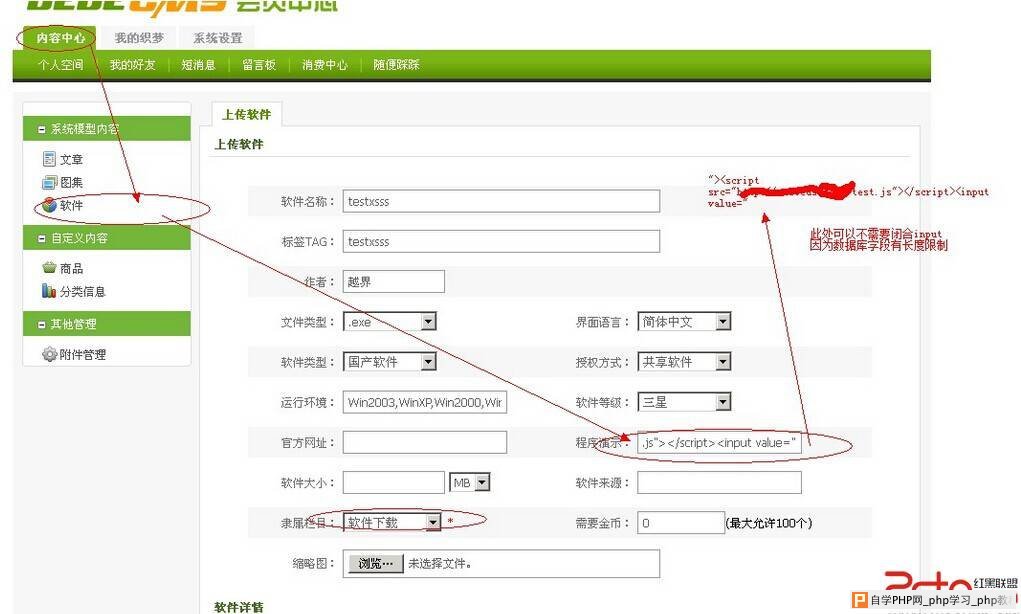Open the 图集 sidebar link

click(x=72, y=183)
